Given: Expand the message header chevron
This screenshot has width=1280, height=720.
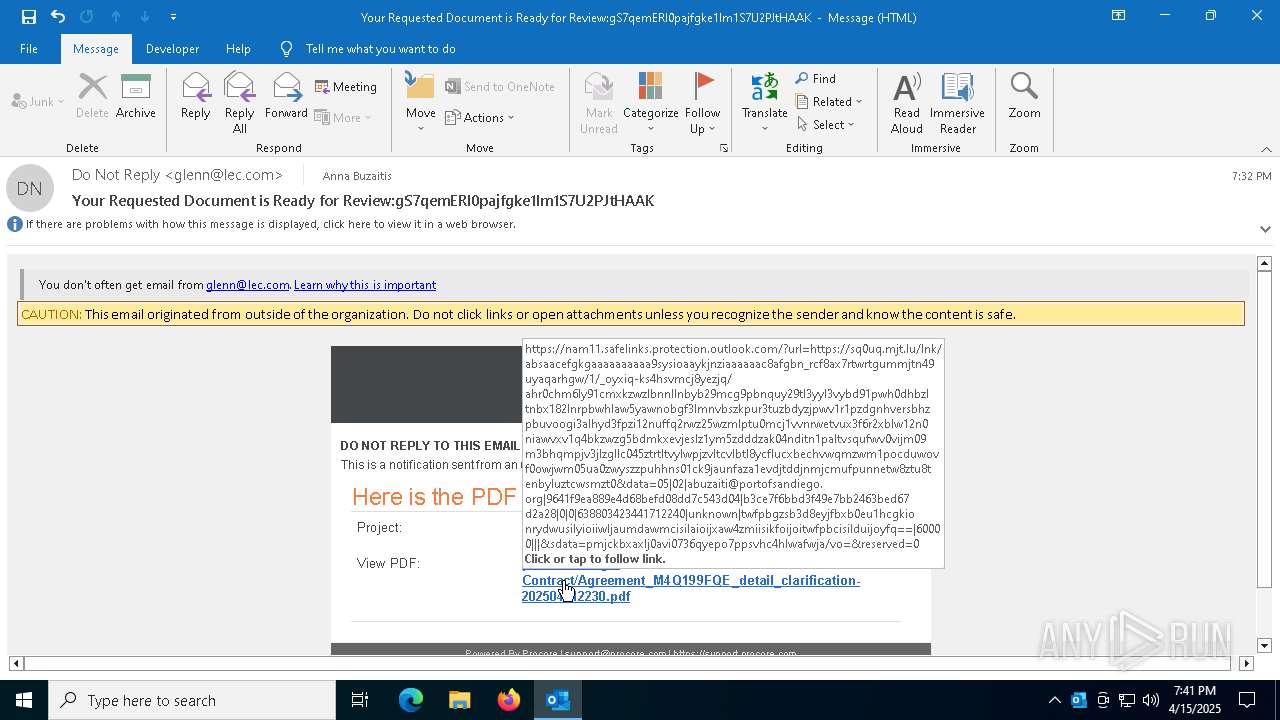Looking at the screenshot, I should 1265,229.
